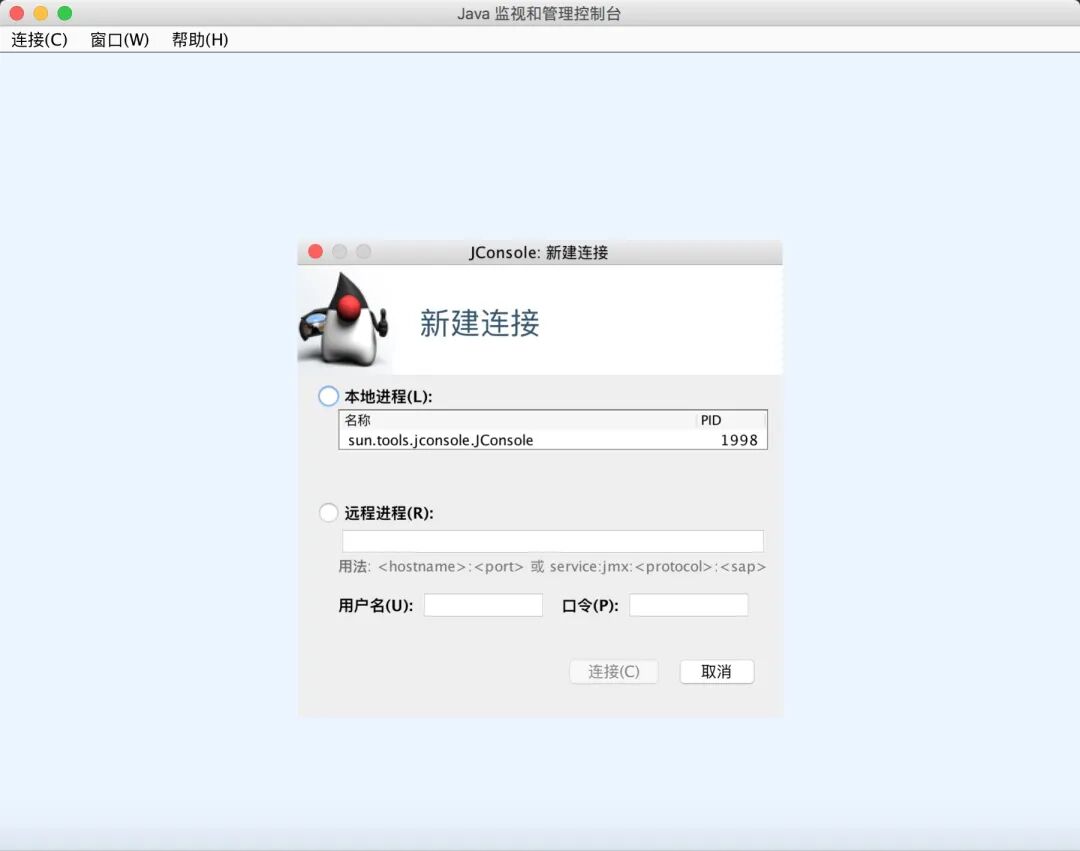Minimize the main console window
The image size is (1080, 851).
click(x=41, y=13)
